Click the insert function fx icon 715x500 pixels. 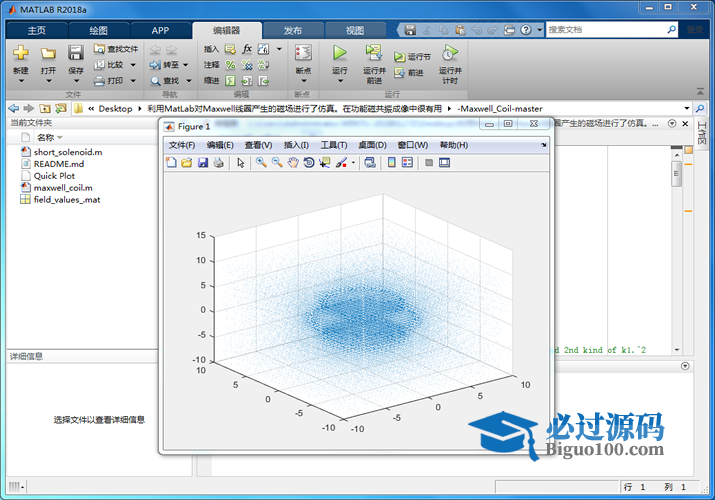[x=247, y=48]
